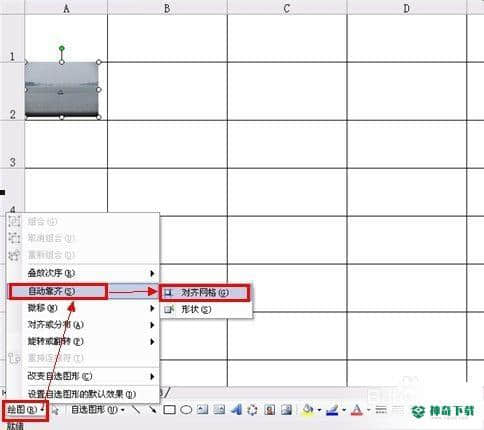Insert a horizontal text box
The height and width of the screenshot is (430, 484).
202,410
